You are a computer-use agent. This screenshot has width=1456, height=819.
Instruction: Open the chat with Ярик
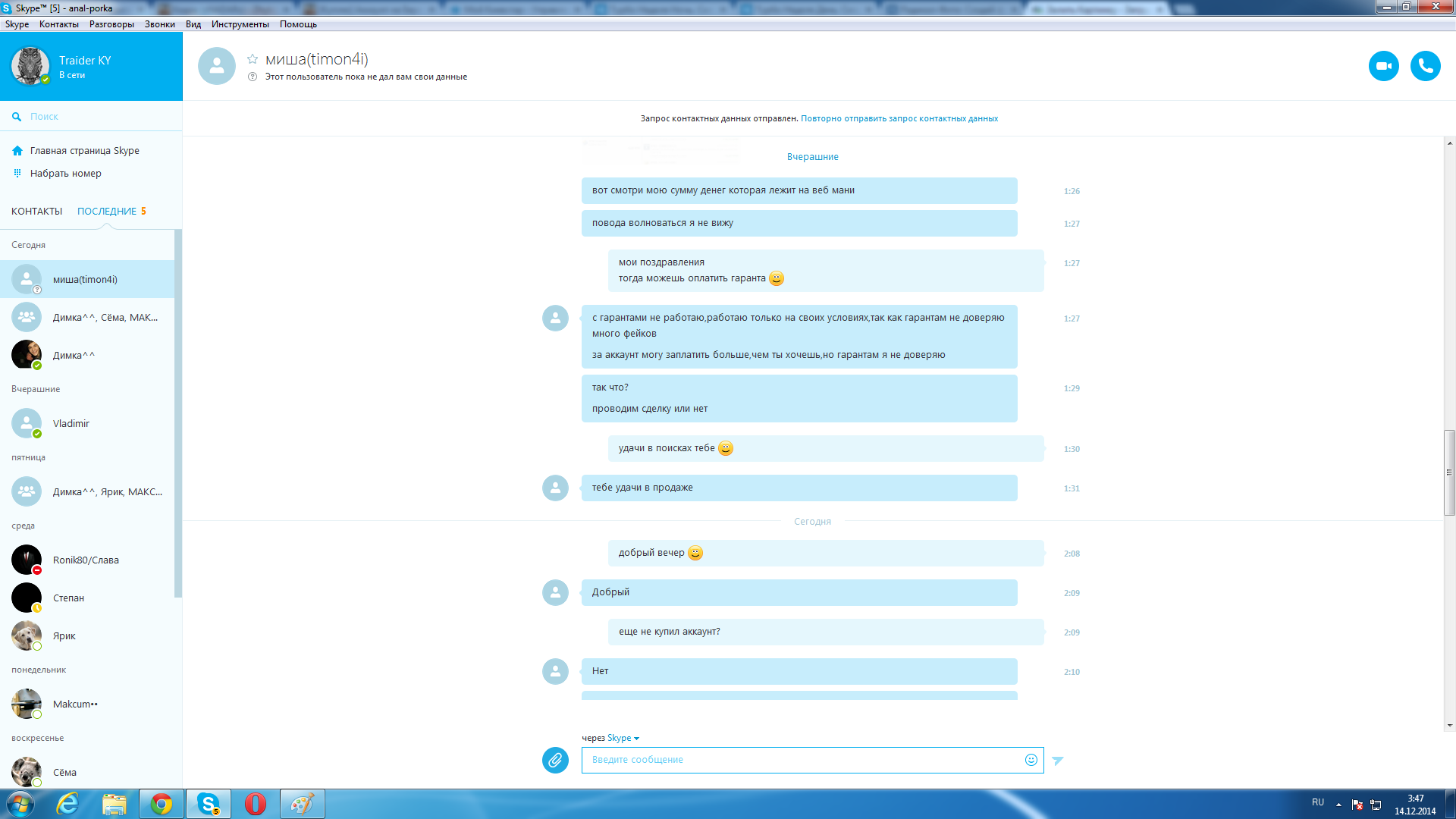point(87,635)
